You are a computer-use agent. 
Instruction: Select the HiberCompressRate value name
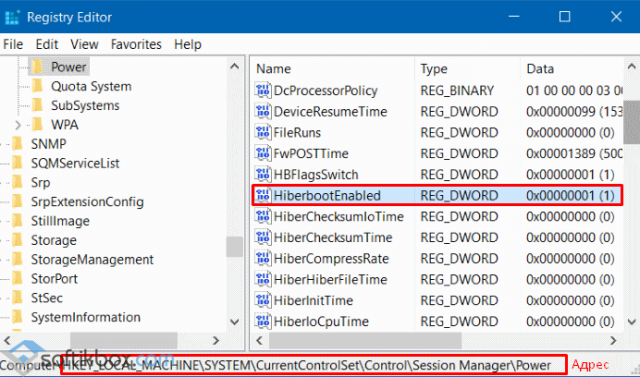331,259
